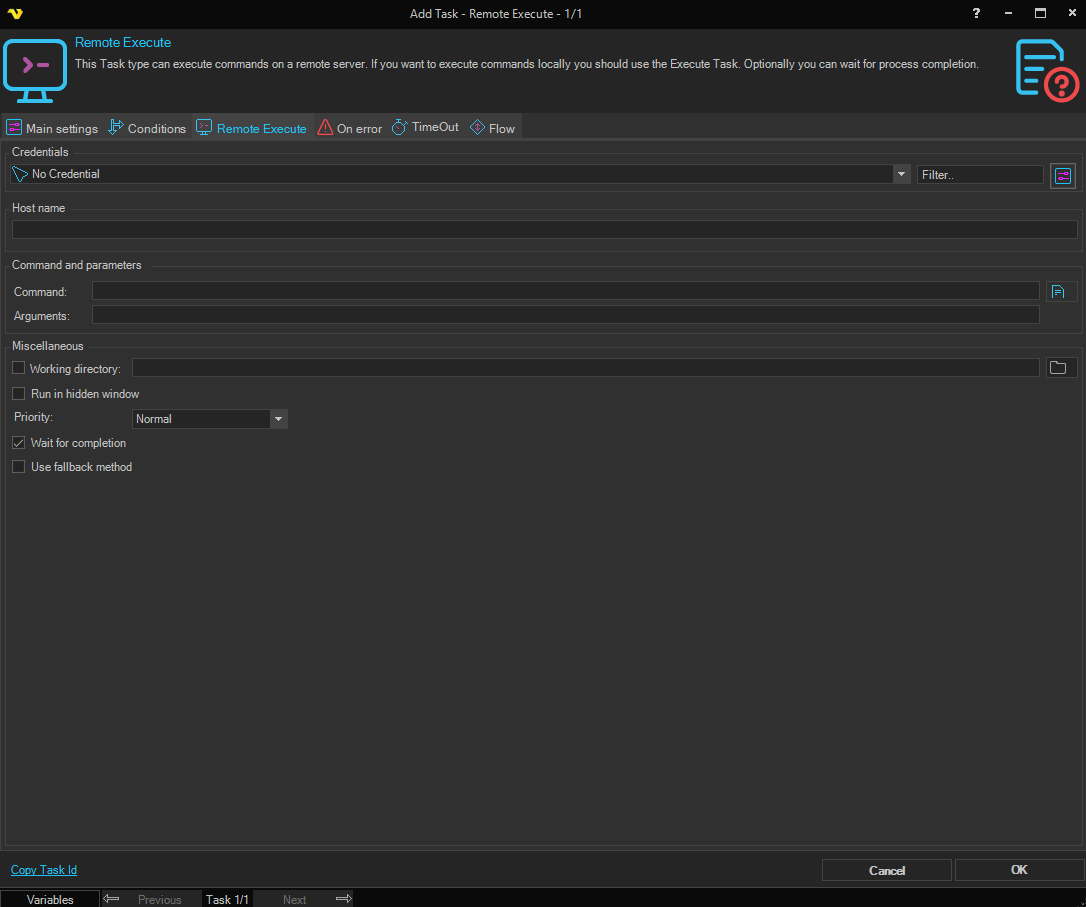
Task: Go to the TimeOut tab
Action: tap(426, 128)
